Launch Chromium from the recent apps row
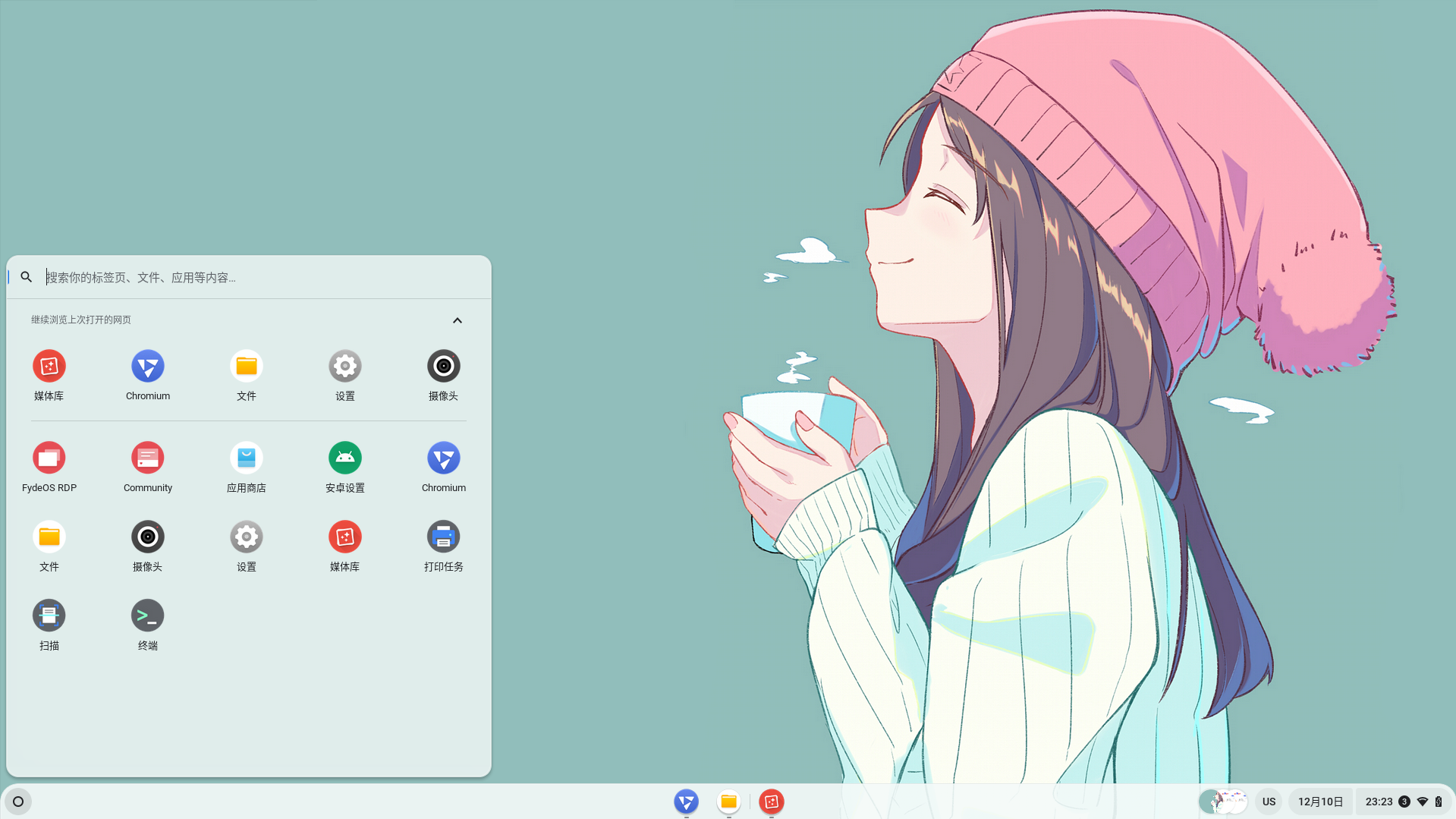The height and width of the screenshot is (819, 1456). tap(147, 375)
